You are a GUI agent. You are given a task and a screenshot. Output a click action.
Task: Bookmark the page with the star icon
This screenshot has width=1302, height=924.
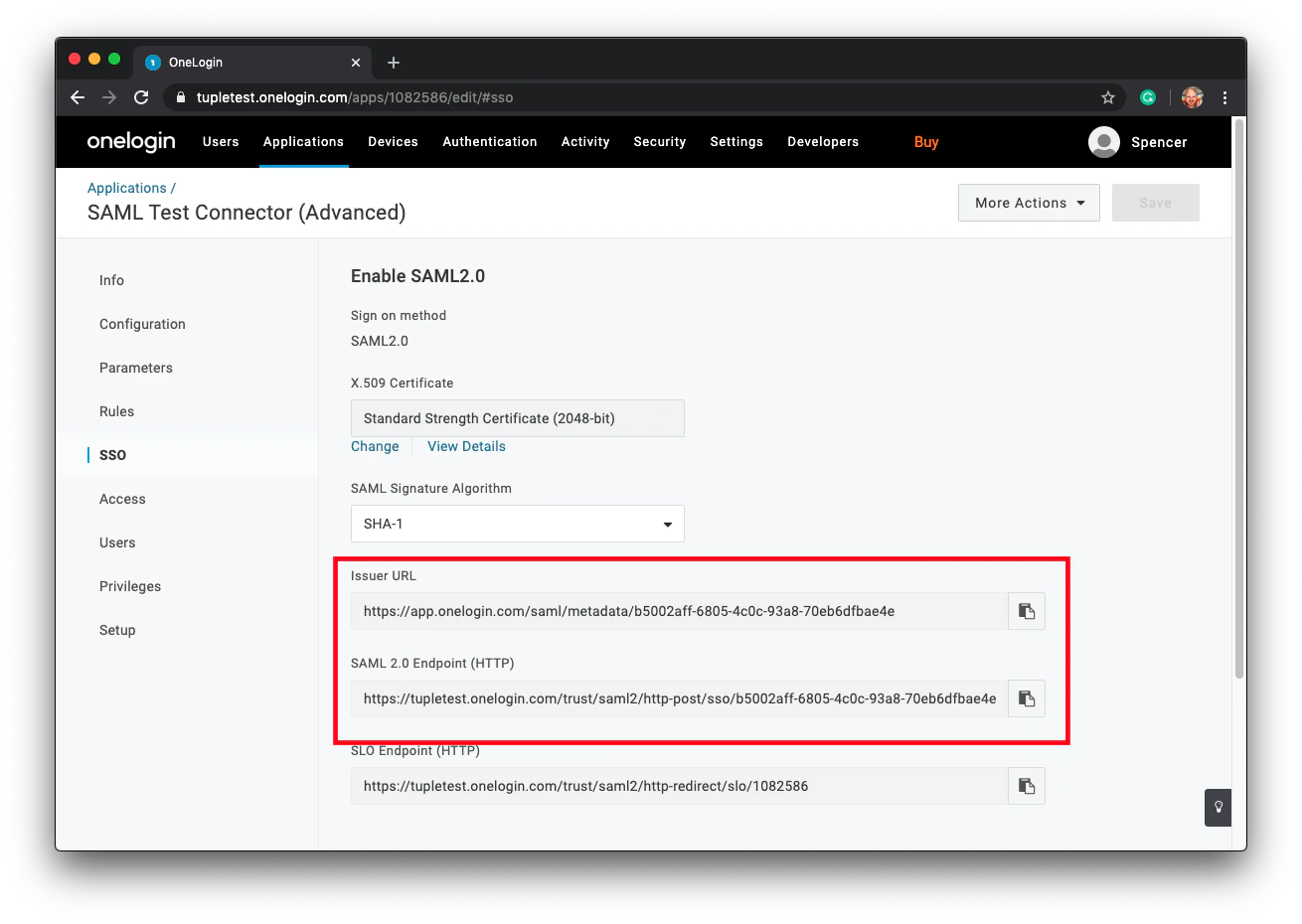click(x=1107, y=97)
